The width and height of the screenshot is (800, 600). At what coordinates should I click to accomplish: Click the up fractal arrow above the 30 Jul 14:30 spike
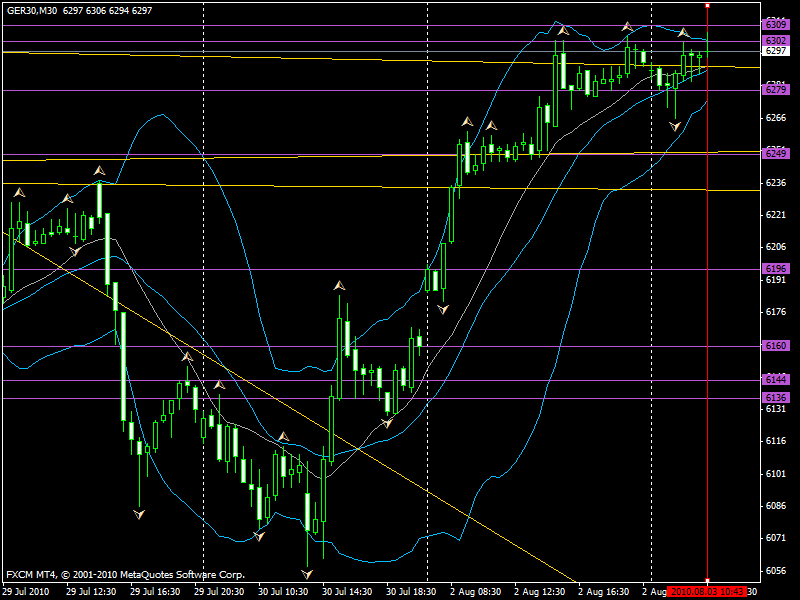click(339, 286)
